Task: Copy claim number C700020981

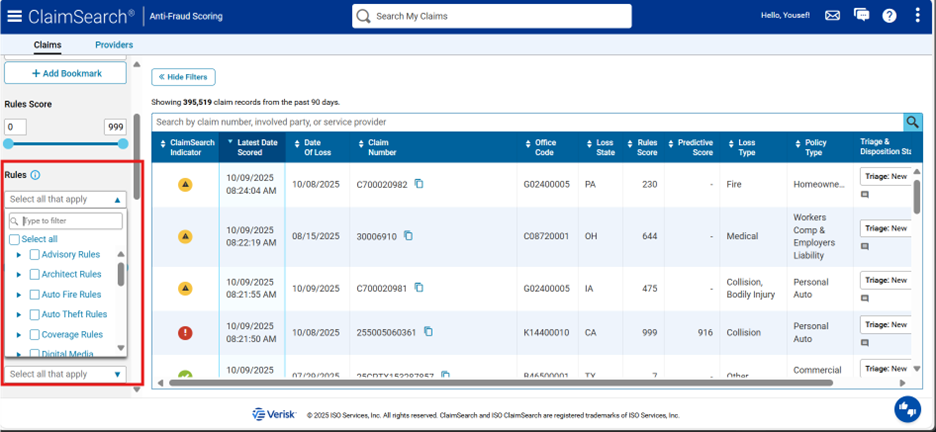Action: [419, 288]
